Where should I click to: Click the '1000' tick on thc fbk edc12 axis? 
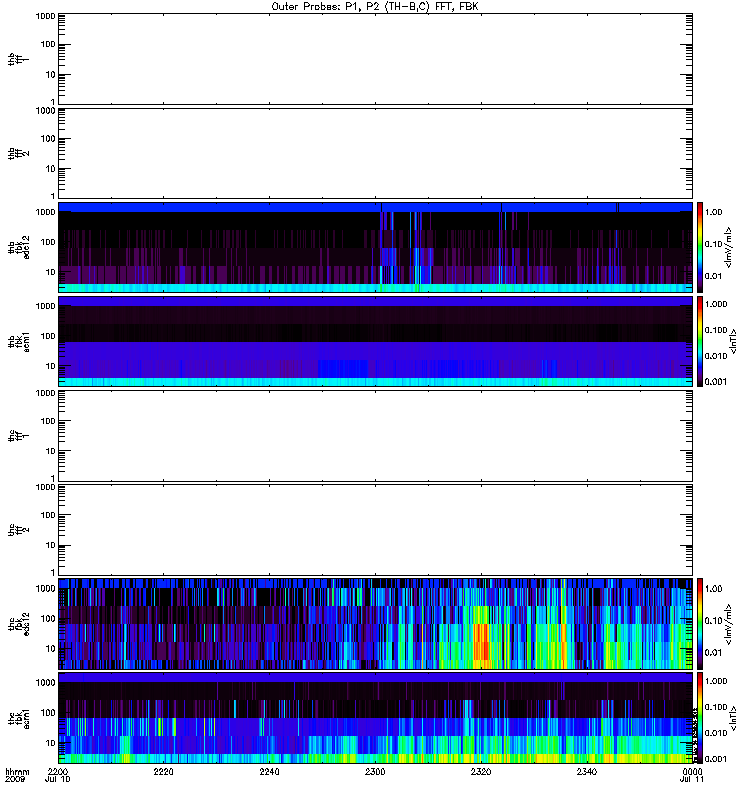45,588
